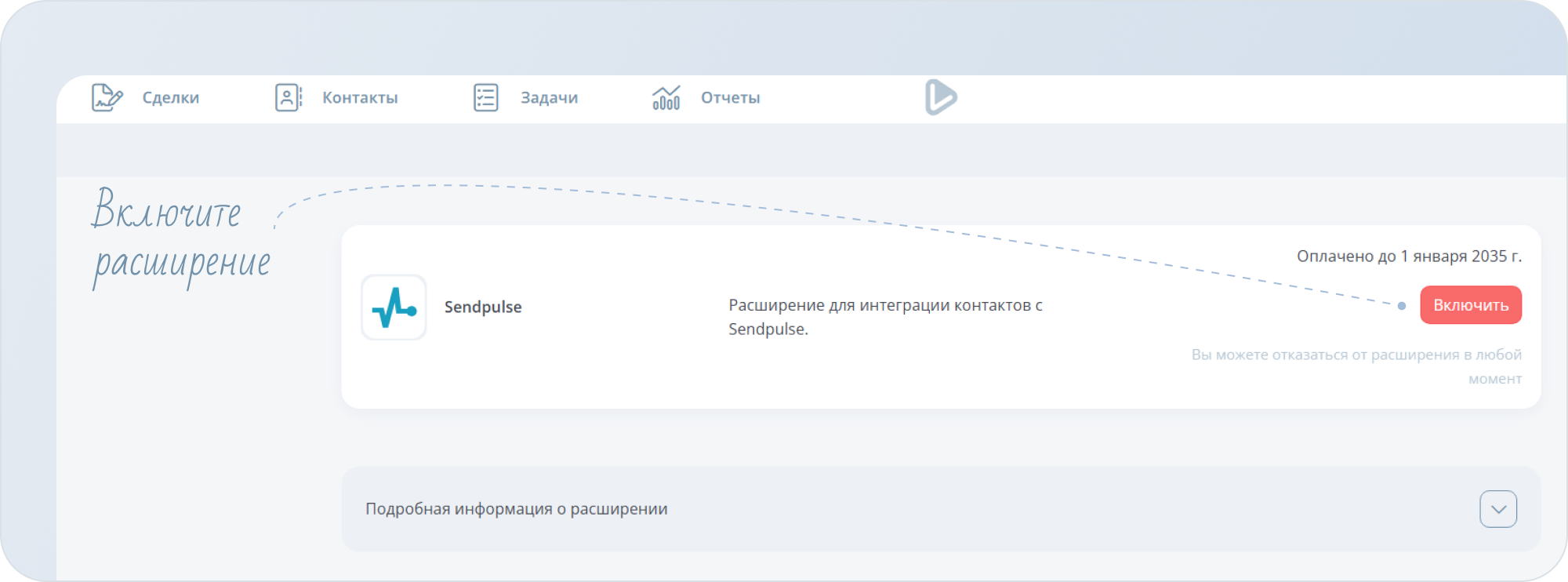1568x582 pixels.
Task: Click the Сделки document-with-pen icon
Action: pyautogui.click(x=107, y=97)
